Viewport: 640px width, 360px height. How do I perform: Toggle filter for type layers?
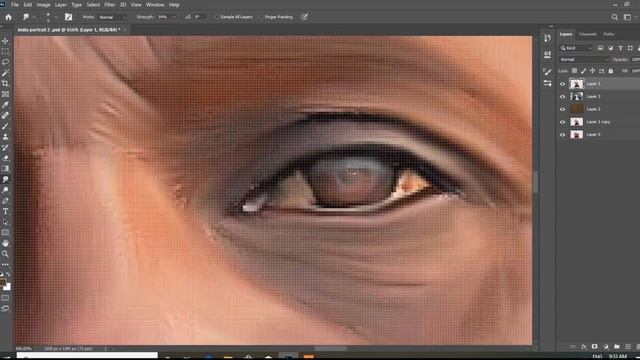620,48
